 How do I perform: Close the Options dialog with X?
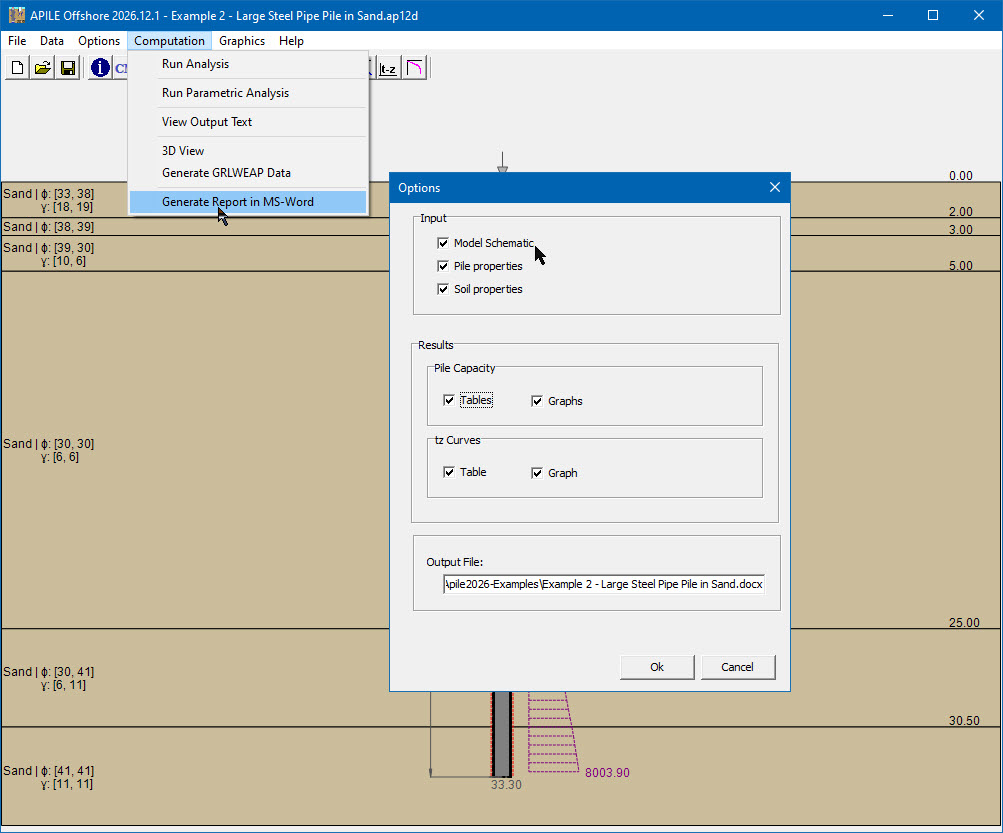775,187
